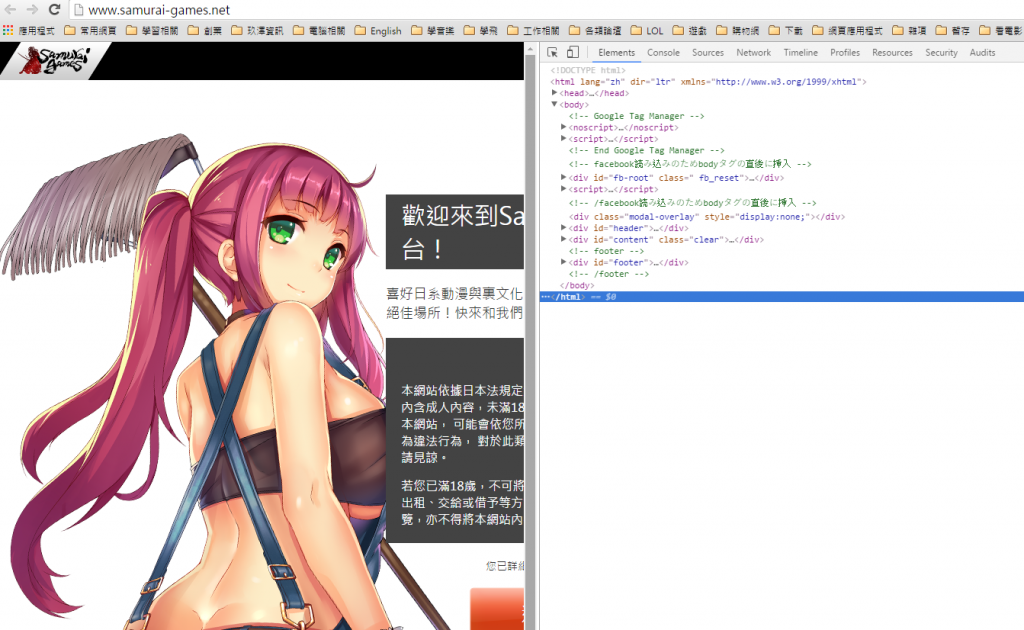Select the html lang="zh" opening tag row

pyautogui.click(x=708, y=82)
